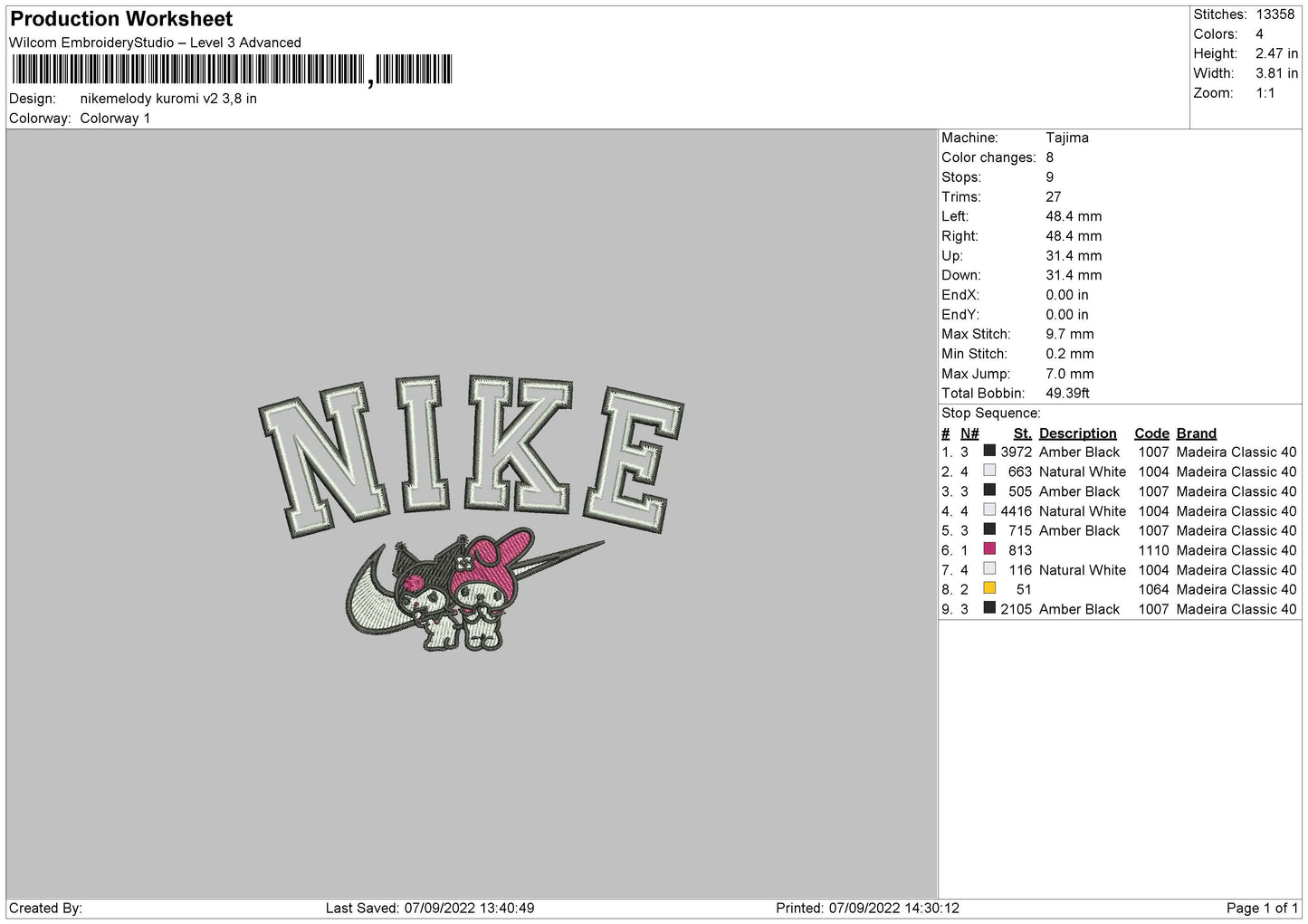
Task: Click the 'Colorway 1' value
Action: [x=115, y=119]
